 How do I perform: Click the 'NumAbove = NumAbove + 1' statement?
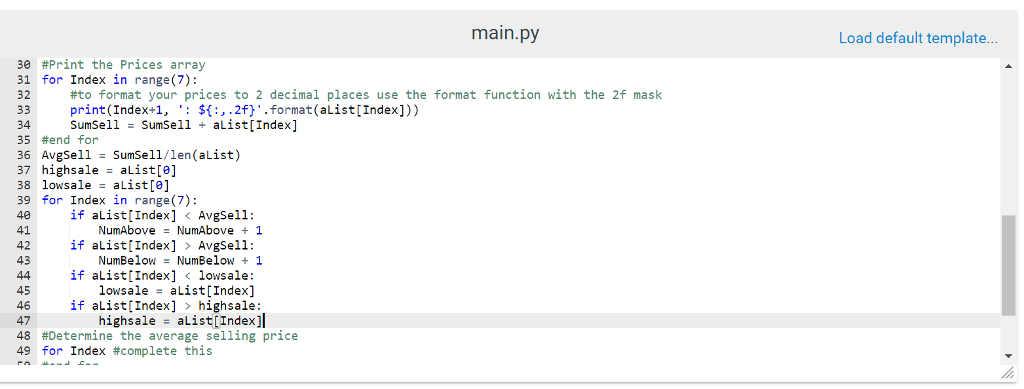[x=180, y=230]
